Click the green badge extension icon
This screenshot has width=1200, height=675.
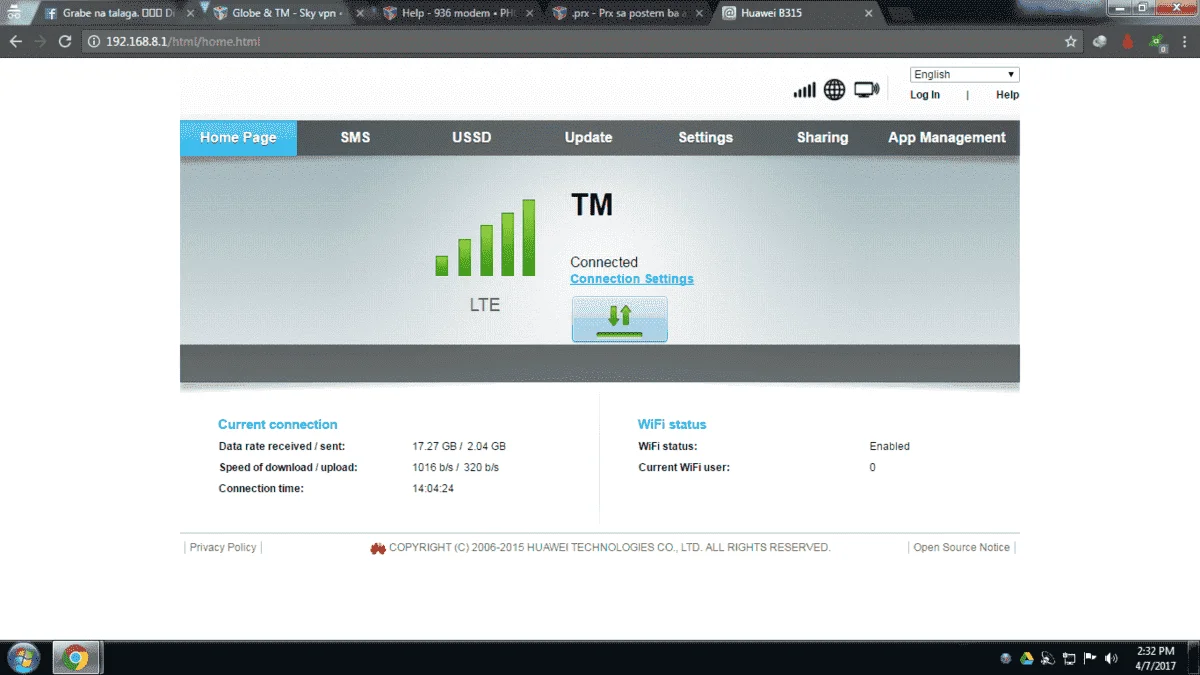(x=1157, y=42)
